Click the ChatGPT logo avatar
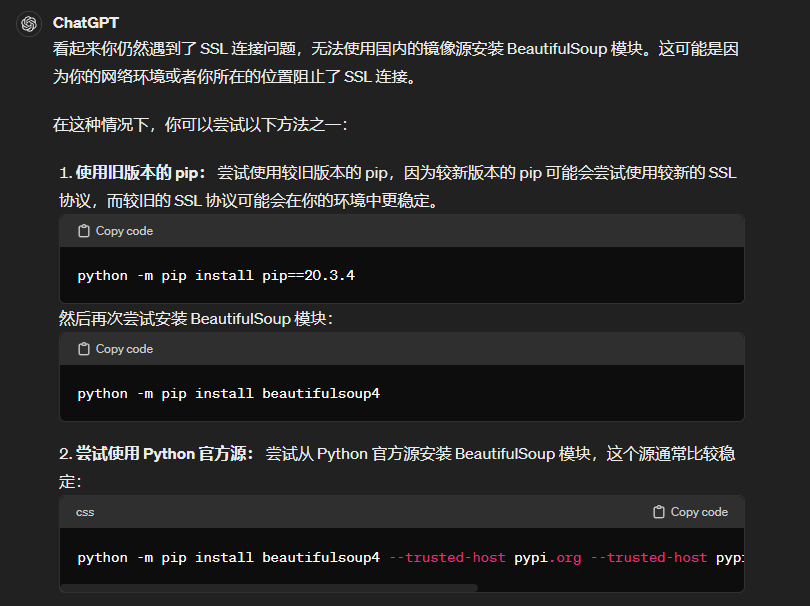The height and width of the screenshot is (606, 810). [29, 24]
